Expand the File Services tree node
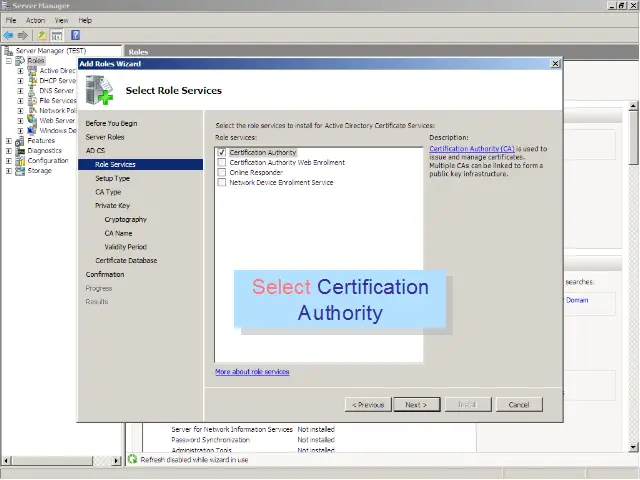This screenshot has height=480, width=640. tap(20, 101)
